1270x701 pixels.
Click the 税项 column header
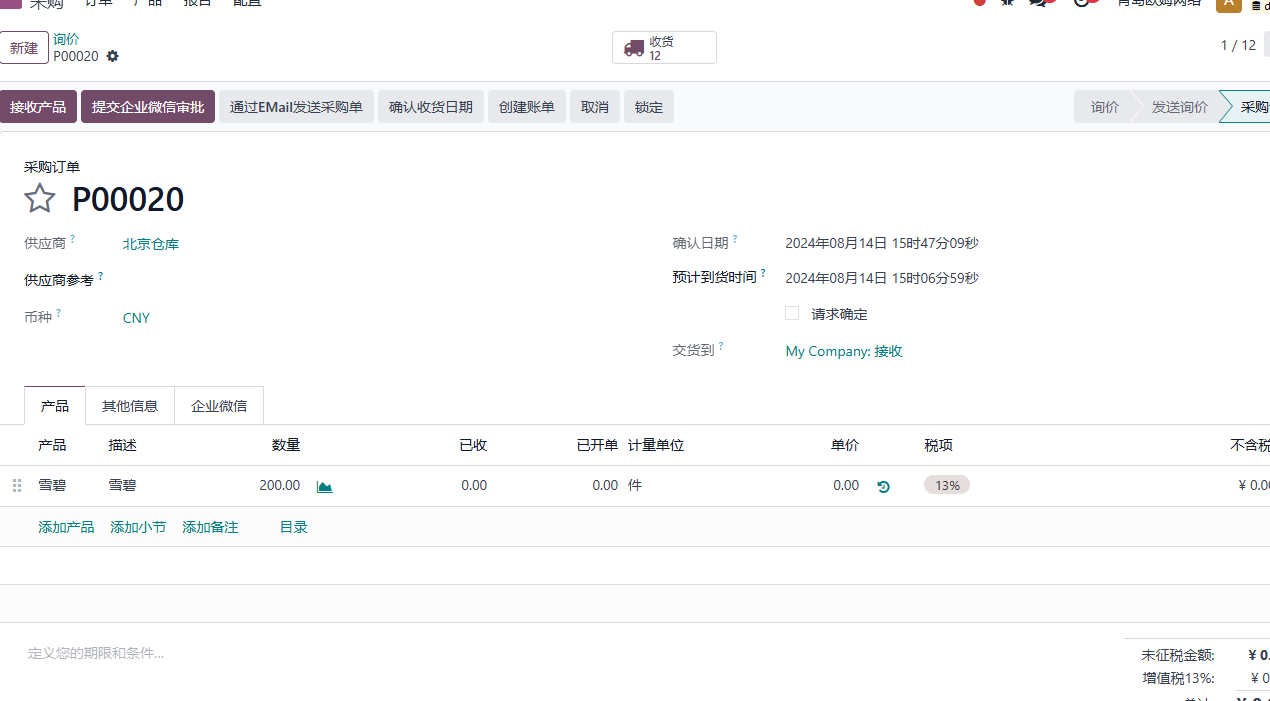pyautogui.click(x=938, y=445)
